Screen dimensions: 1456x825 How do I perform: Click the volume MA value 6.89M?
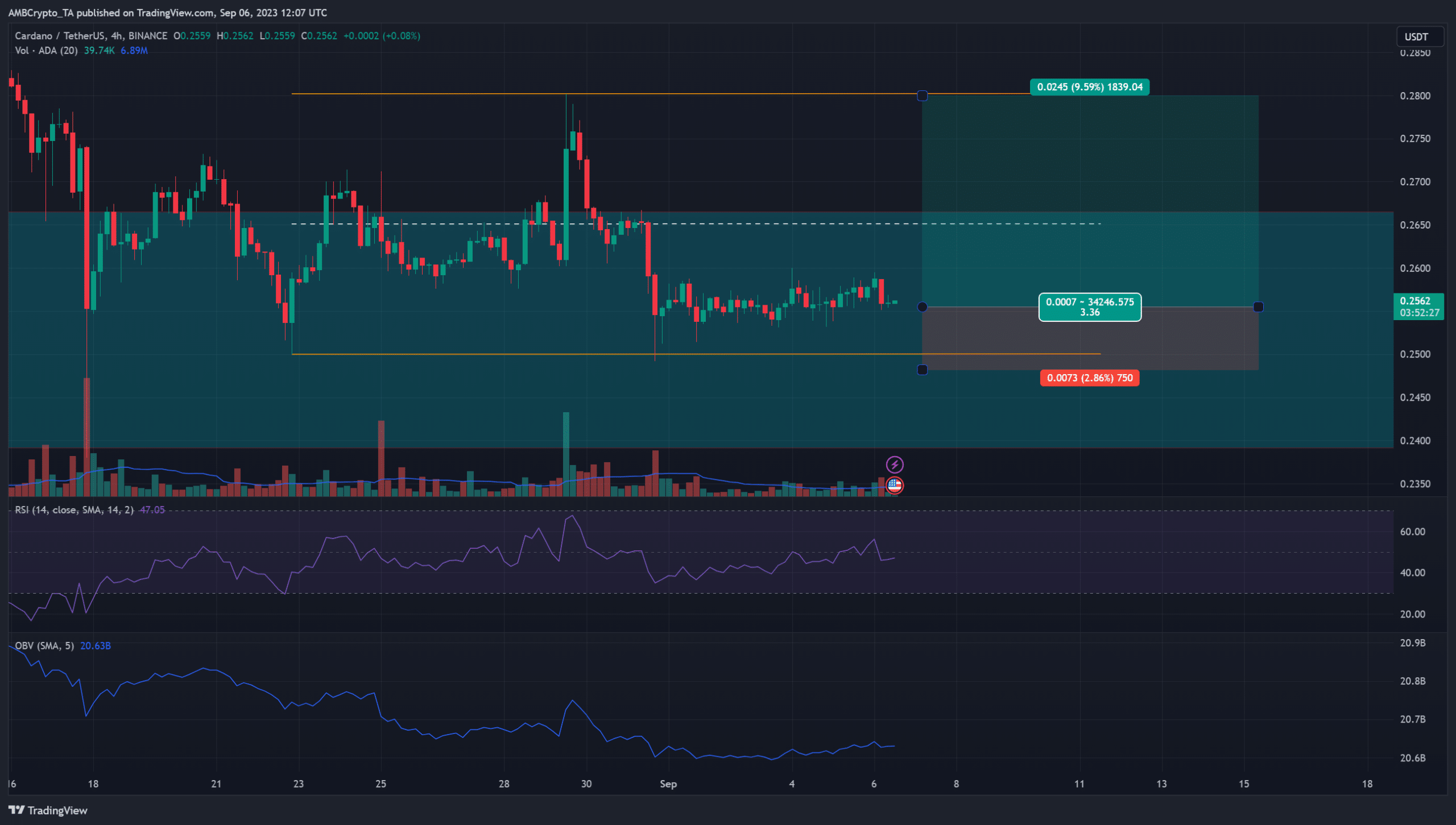click(x=134, y=51)
